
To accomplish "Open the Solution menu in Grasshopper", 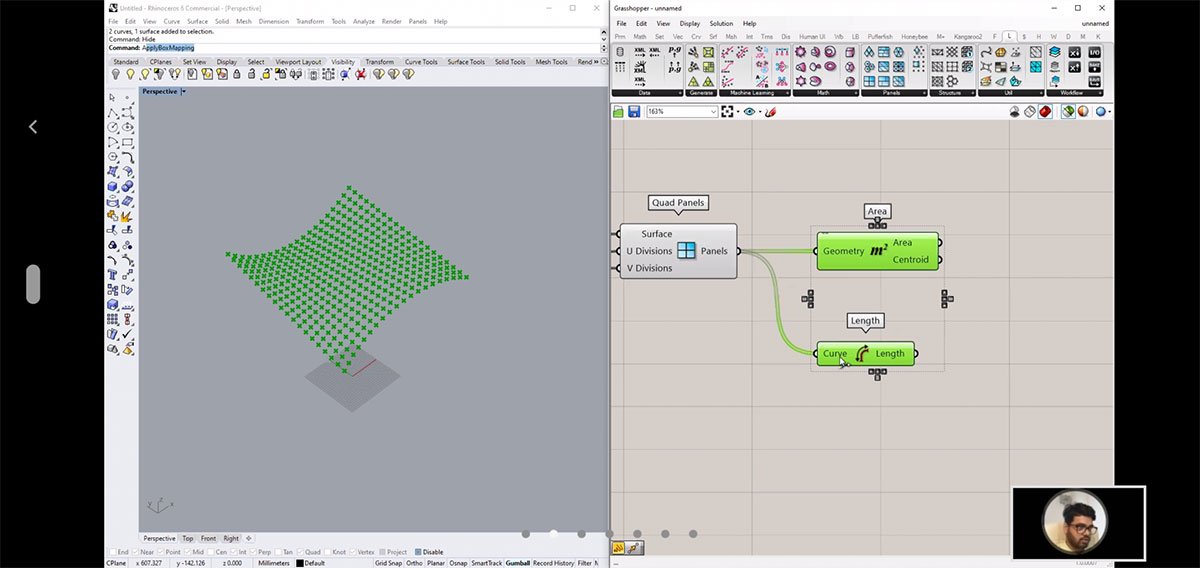I will click(721, 23).
